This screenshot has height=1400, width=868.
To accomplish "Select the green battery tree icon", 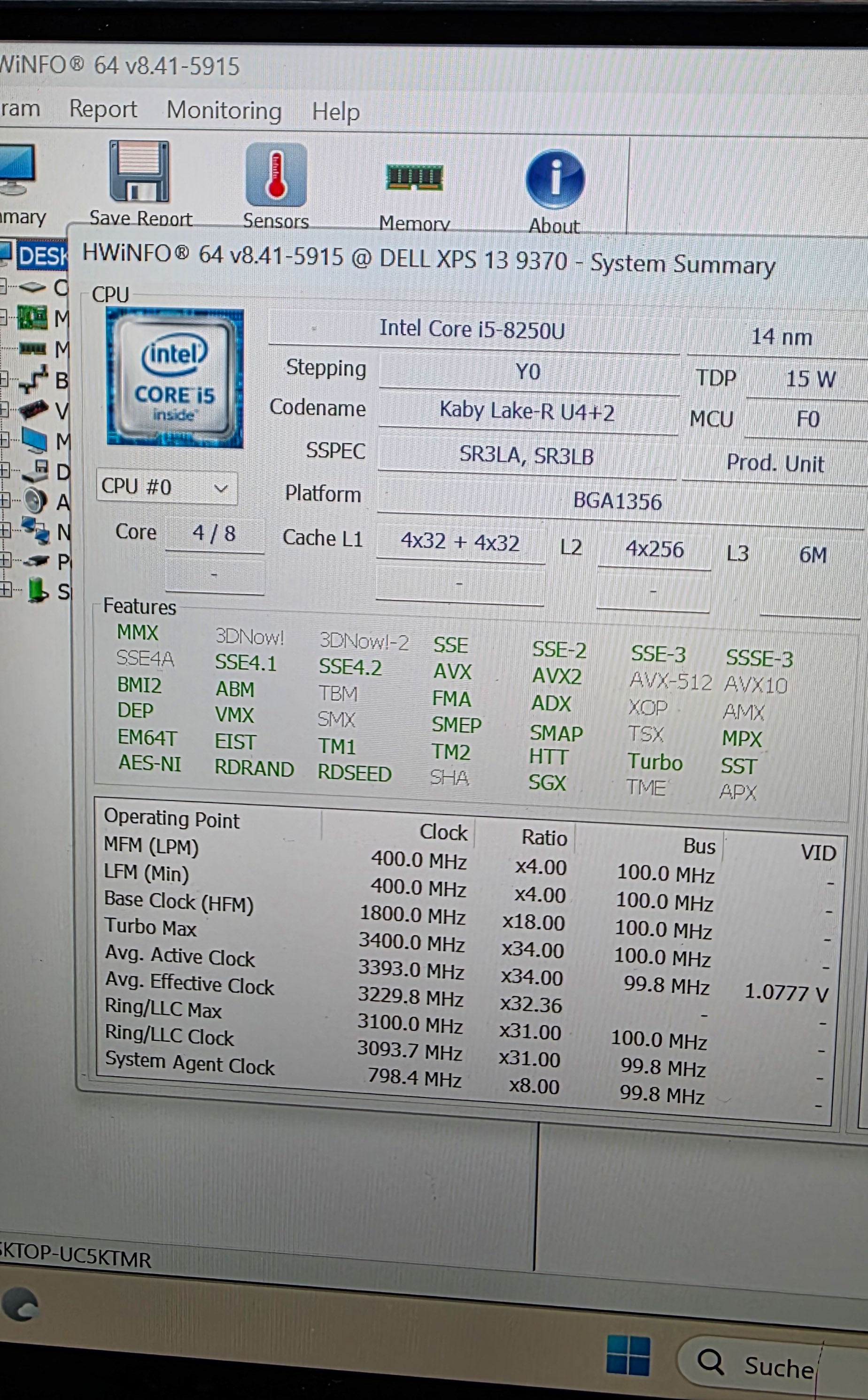I will click(38, 591).
